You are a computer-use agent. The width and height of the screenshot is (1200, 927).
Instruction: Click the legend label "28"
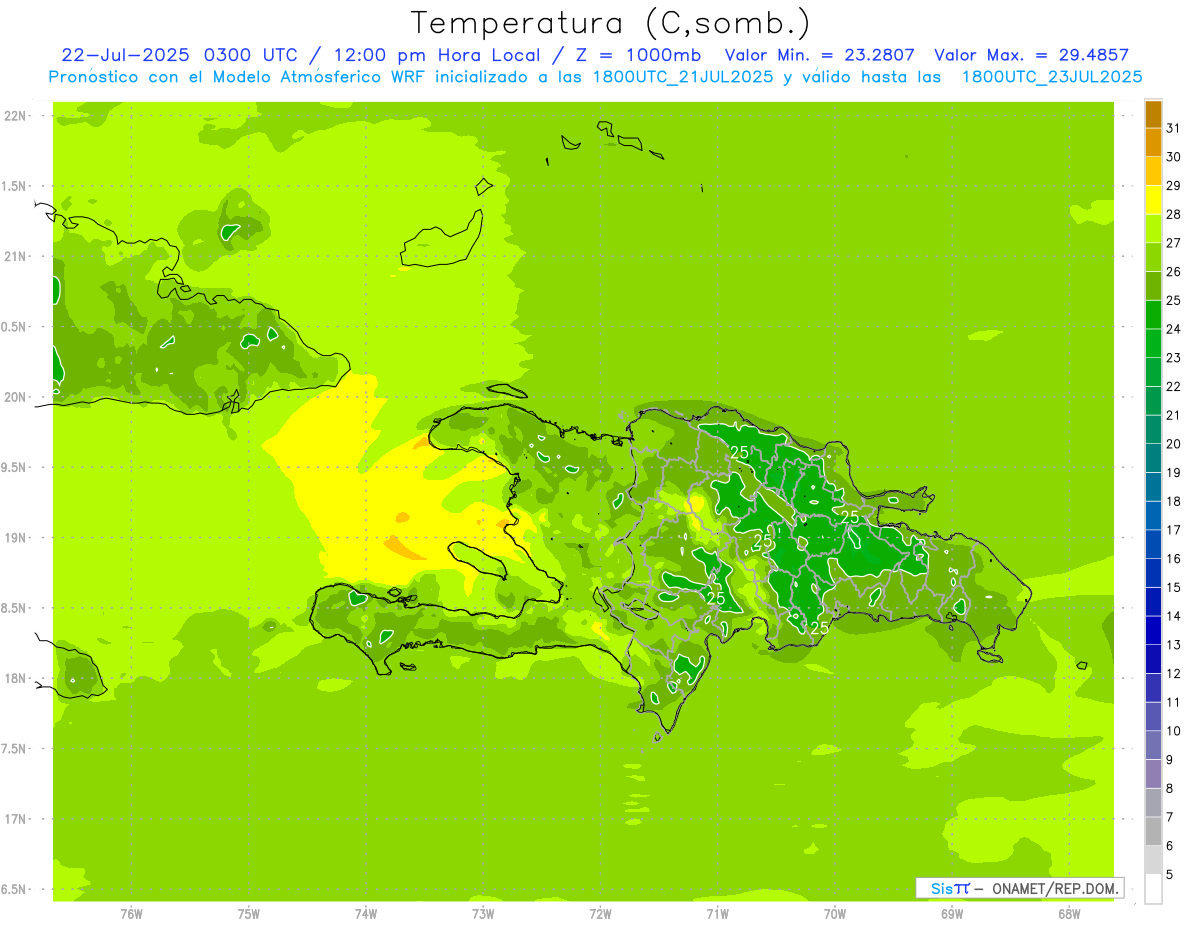pos(1174,214)
